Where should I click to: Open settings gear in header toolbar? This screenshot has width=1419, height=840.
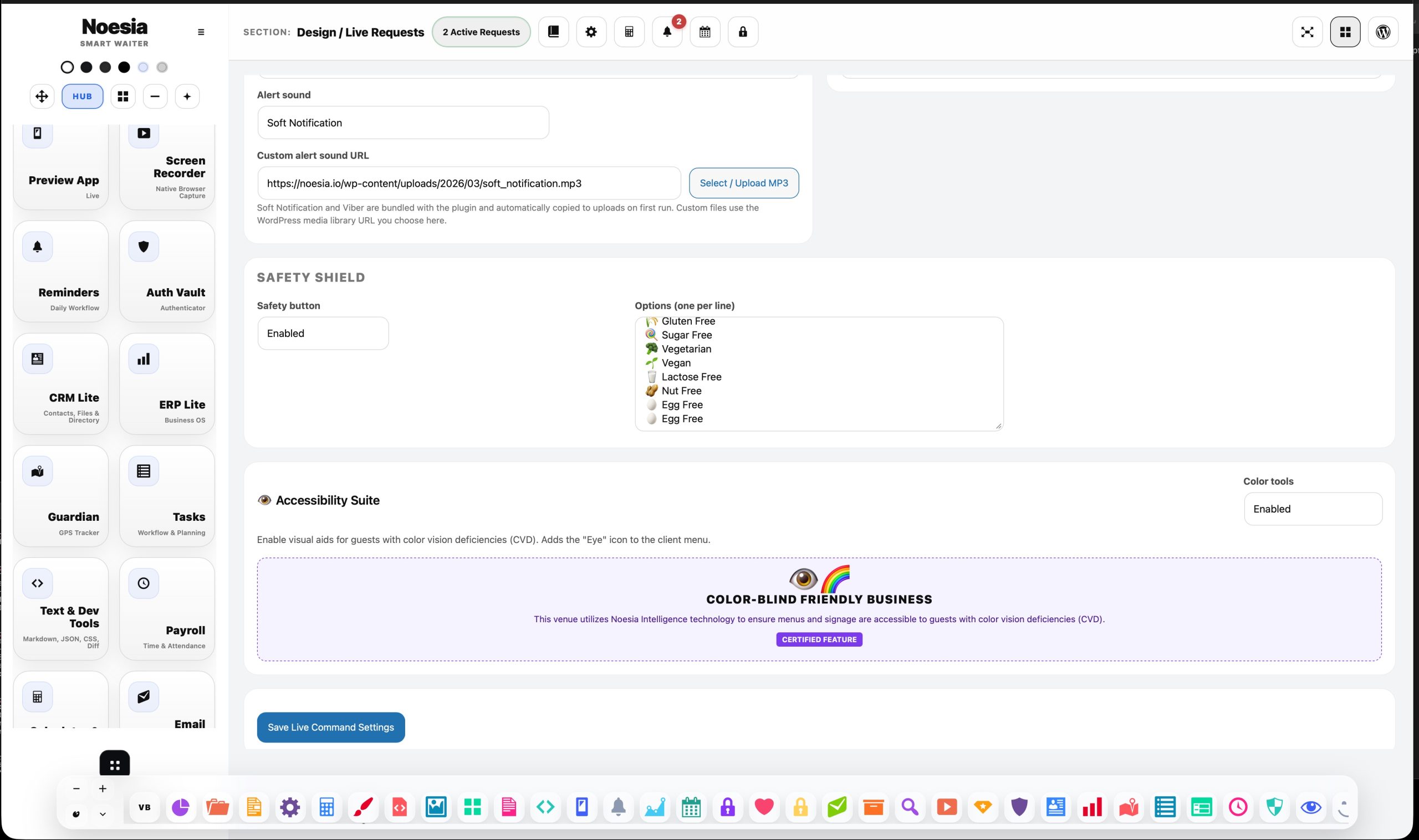[591, 32]
